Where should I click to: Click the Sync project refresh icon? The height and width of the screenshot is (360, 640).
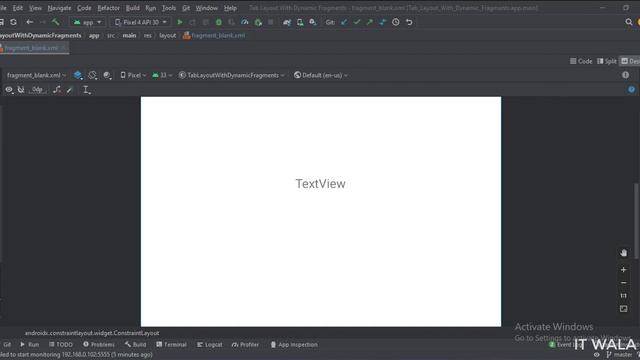coord(13,22)
